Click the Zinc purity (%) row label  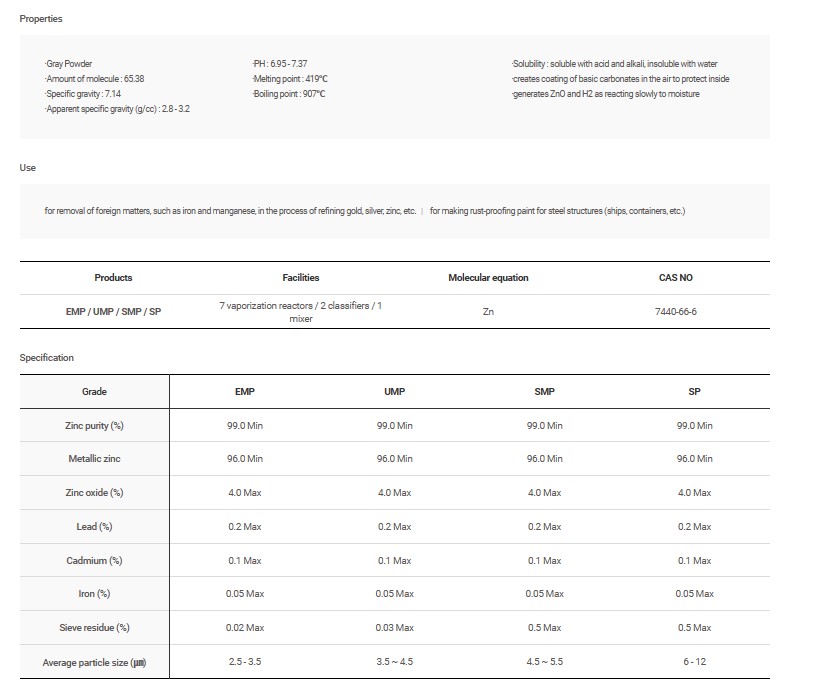point(94,426)
